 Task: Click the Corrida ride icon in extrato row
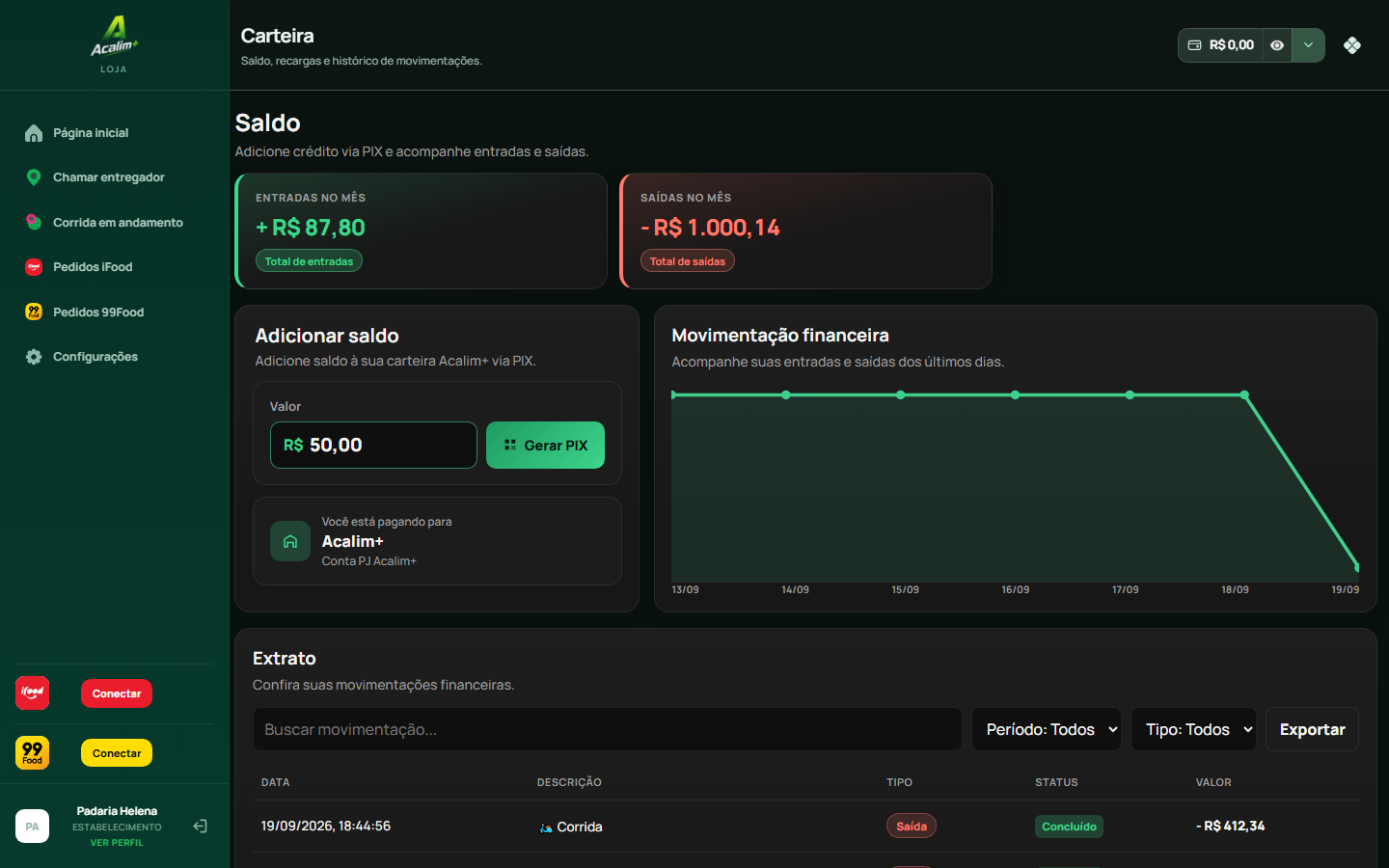click(x=546, y=827)
